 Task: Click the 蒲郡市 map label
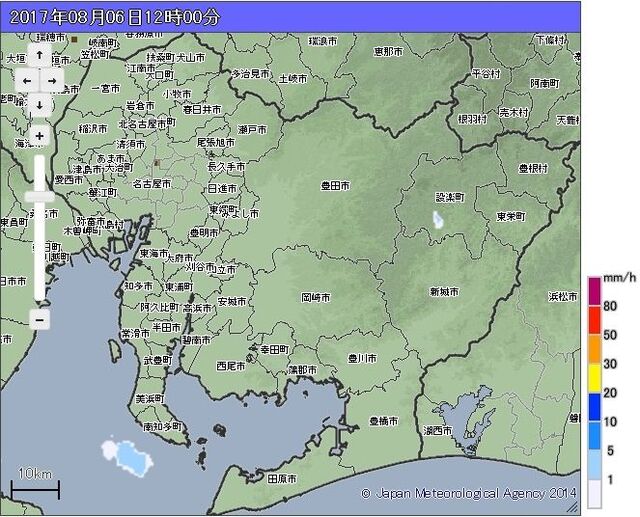point(302,370)
